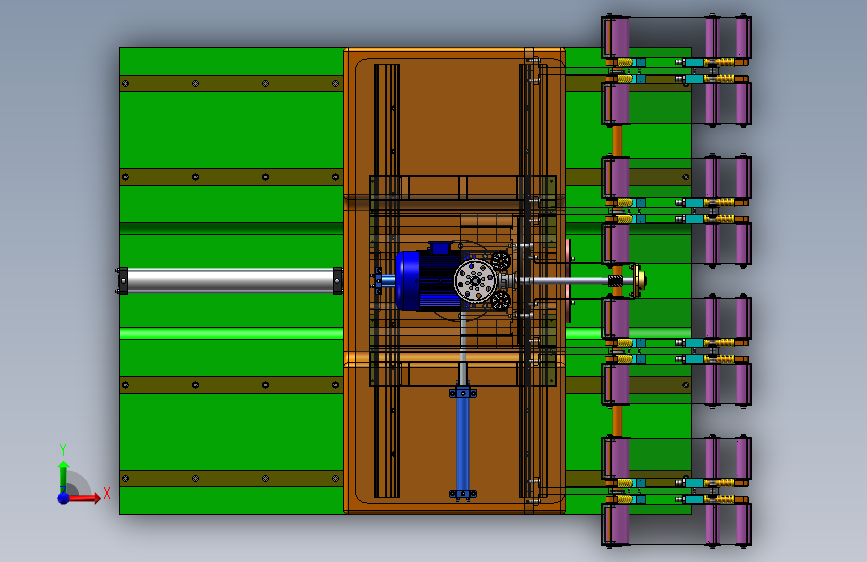Image resolution: width=867 pixels, height=562 pixels.
Task: Select the brass end cap on the horizontal shaft
Action: point(638,281)
